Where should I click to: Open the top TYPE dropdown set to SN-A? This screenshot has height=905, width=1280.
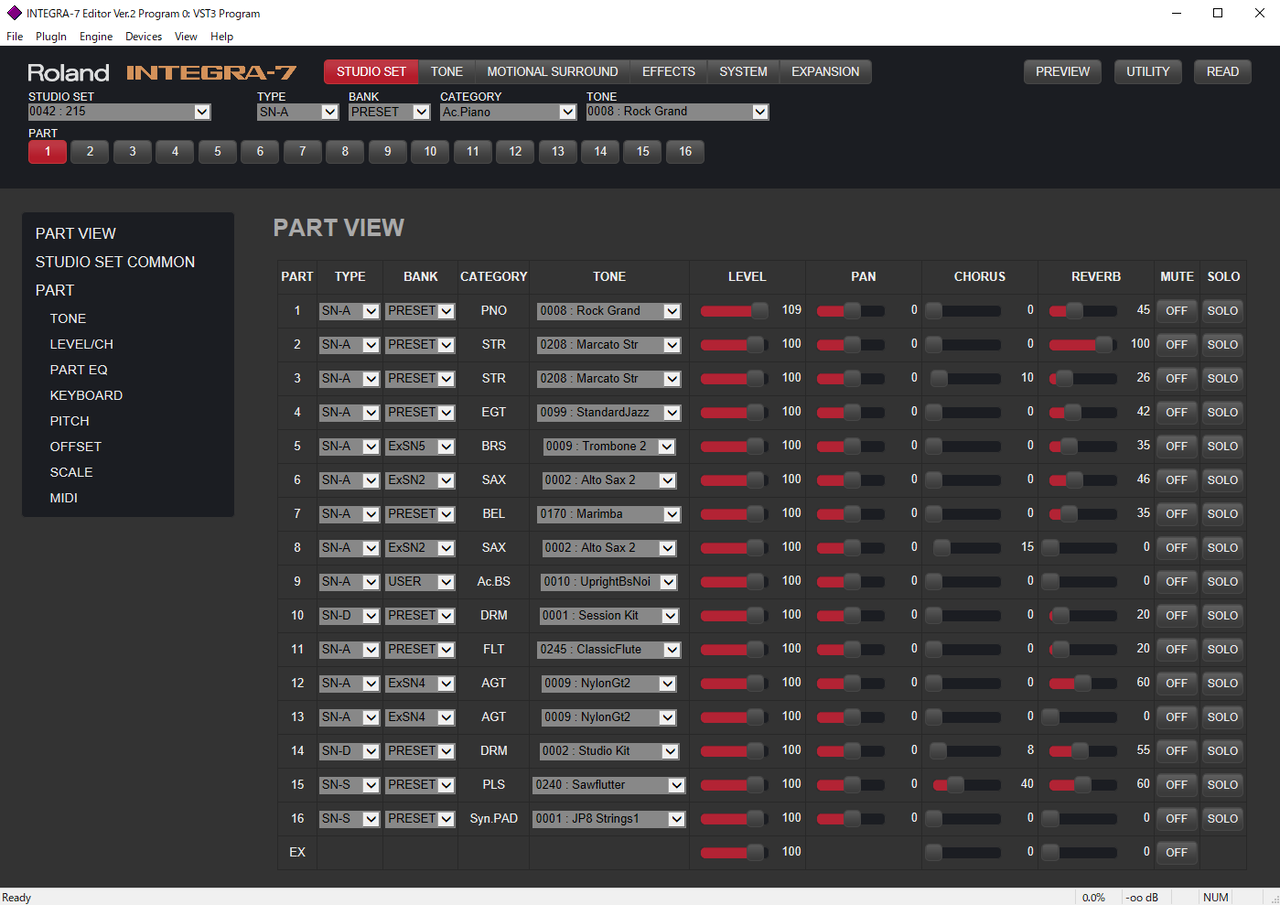tap(298, 112)
